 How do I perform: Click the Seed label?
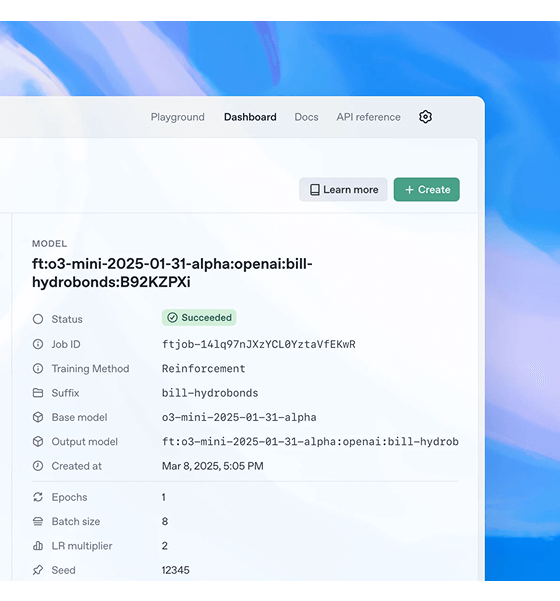pos(64,570)
